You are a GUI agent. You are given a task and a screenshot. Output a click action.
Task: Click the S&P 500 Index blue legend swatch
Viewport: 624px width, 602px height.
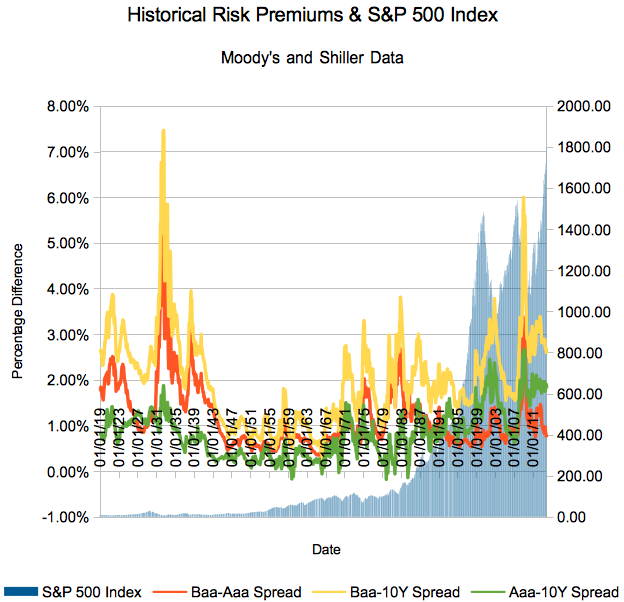[20, 589]
